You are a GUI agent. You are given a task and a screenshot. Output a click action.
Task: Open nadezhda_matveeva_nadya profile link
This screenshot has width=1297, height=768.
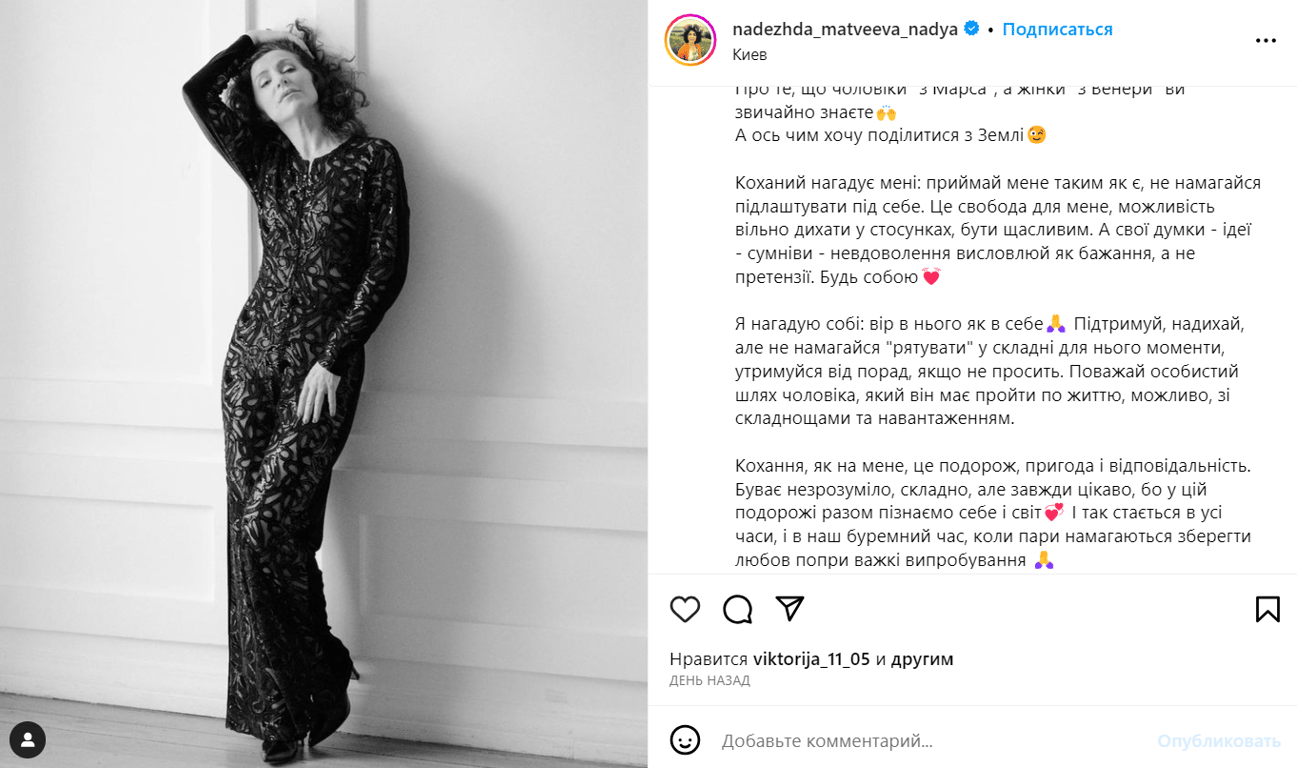coord(845,29)
